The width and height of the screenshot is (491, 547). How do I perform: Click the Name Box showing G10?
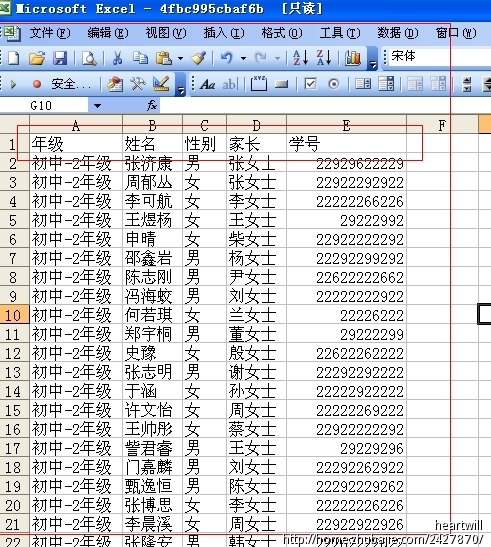44,105
